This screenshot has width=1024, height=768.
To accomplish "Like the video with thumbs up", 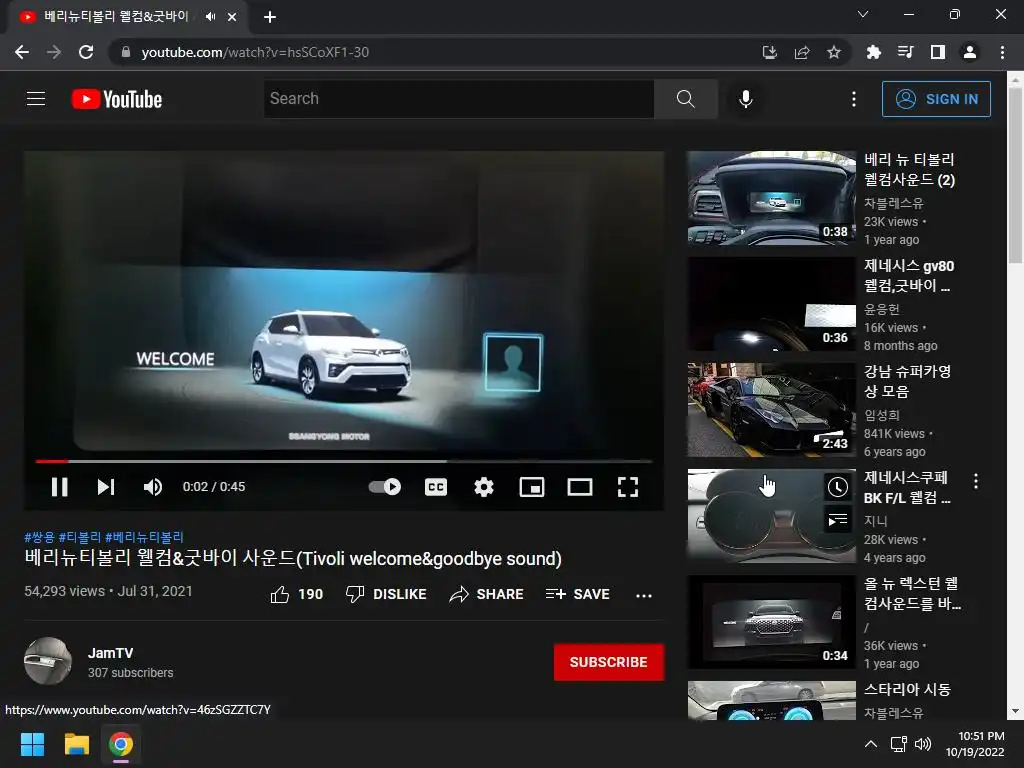I will [296, 594].
